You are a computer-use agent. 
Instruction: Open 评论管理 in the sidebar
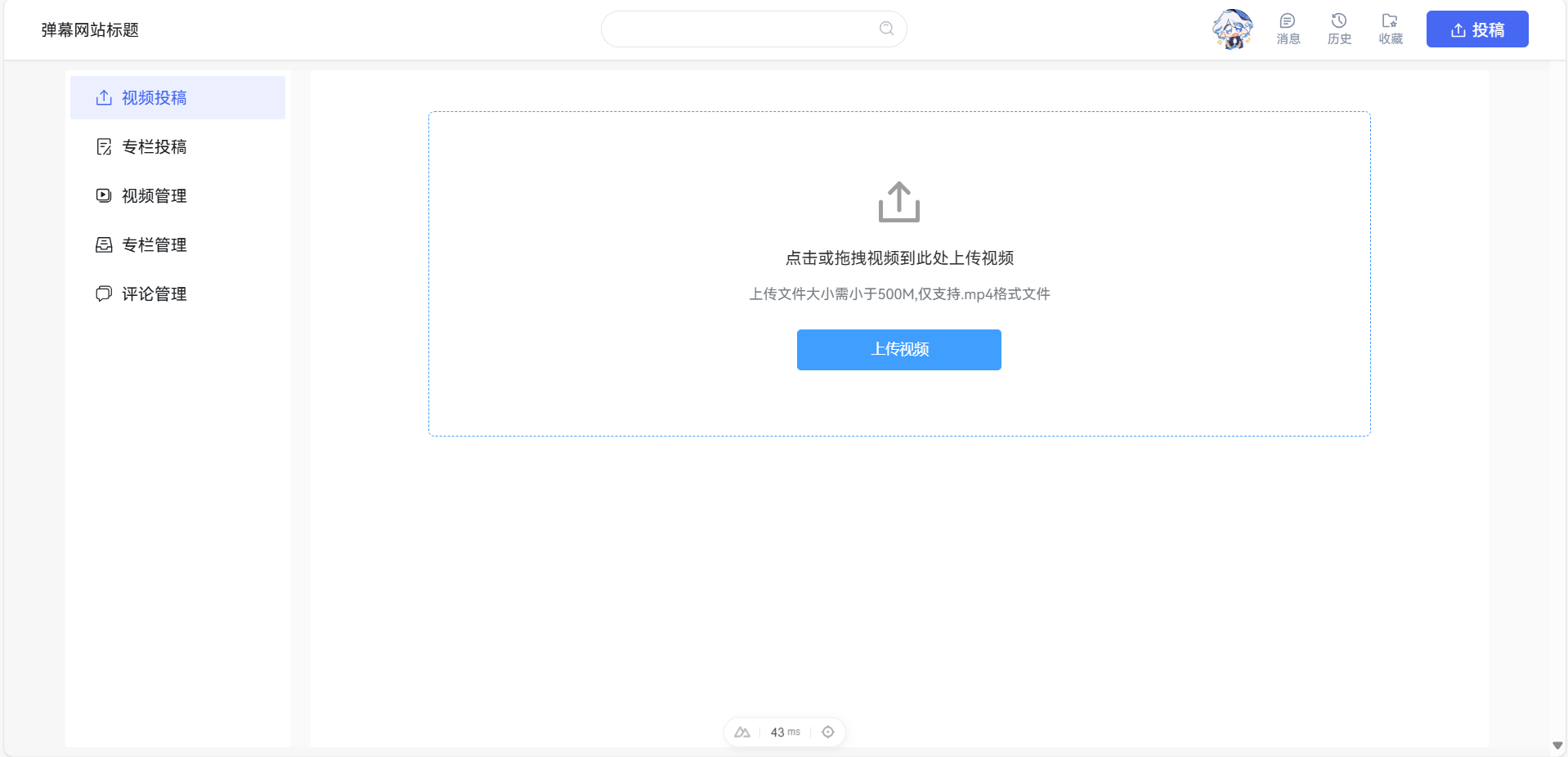[x=177, y=294]
